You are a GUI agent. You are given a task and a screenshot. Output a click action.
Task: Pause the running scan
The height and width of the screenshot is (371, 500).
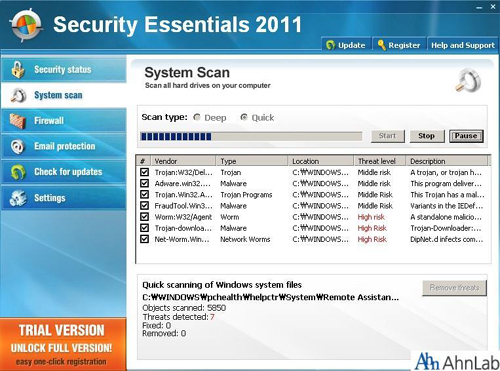(466, 136)
